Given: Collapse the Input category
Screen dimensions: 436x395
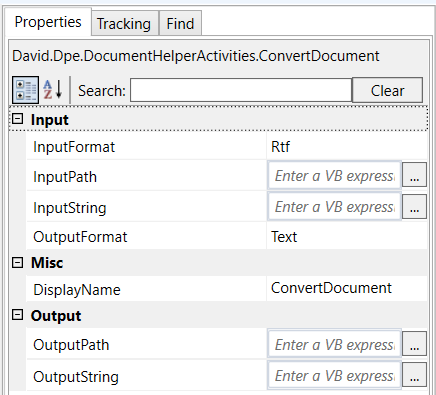Looking at the screenshot, I should tap(17, 119).
